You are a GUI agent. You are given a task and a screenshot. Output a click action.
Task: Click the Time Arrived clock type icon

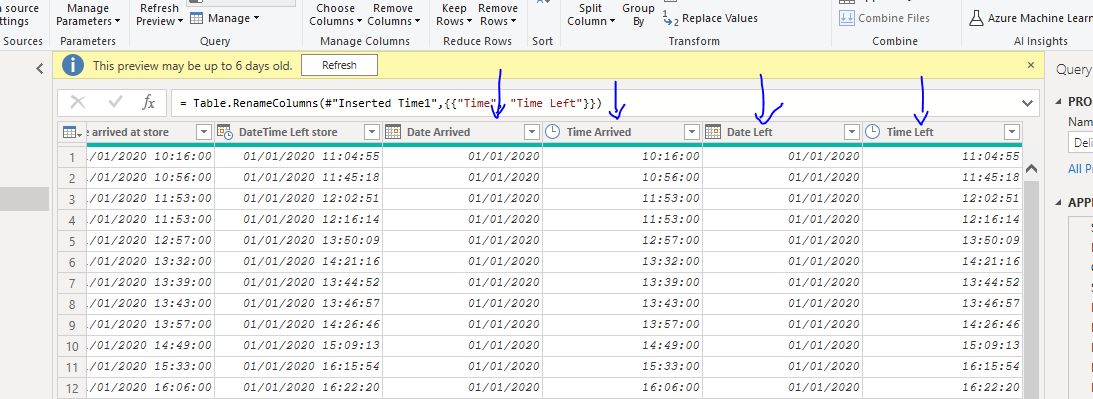pyautogui.click(x=552, y=132)
